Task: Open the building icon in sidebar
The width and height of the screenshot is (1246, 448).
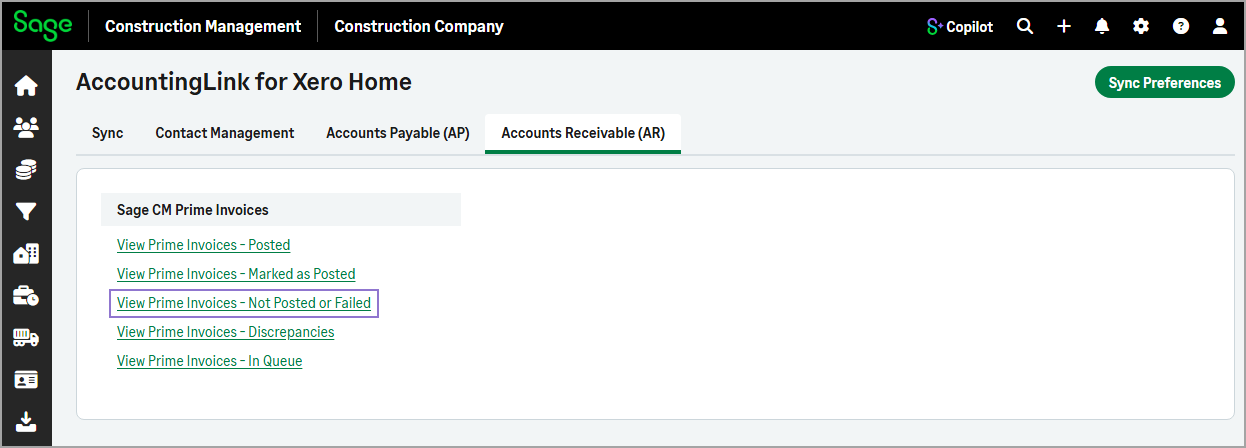Action: pyautogui.click(x=26, y=254)
